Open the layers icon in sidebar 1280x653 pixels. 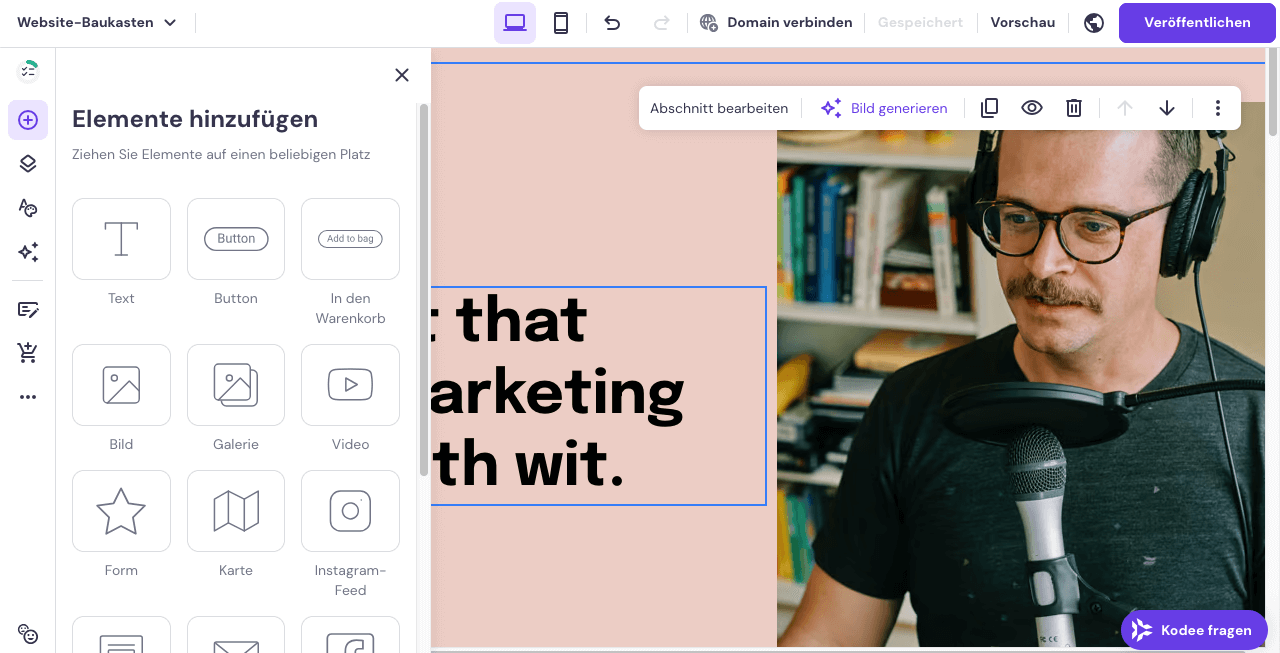28,164
